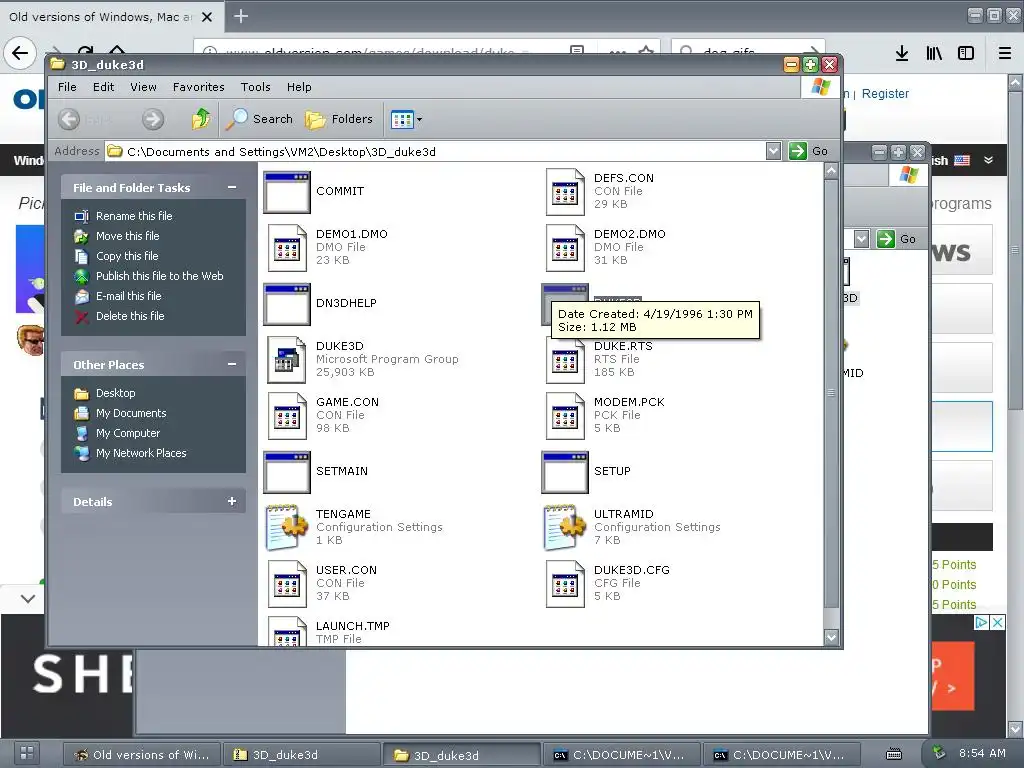
Task: Collapse the Other Places panel
Action: pyautogui.click(x=231, y=364)
